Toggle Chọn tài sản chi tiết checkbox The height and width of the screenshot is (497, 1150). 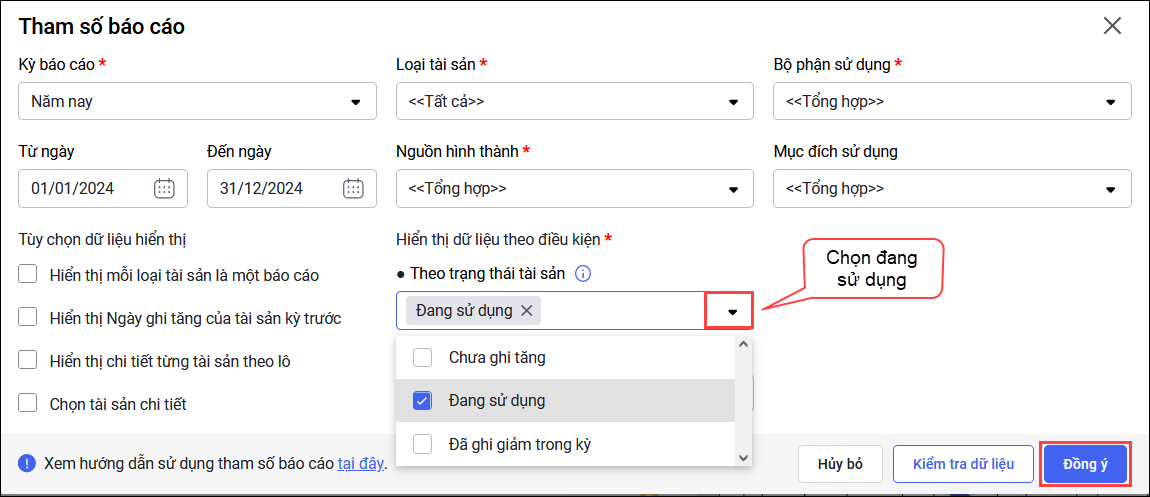[28, 403]
